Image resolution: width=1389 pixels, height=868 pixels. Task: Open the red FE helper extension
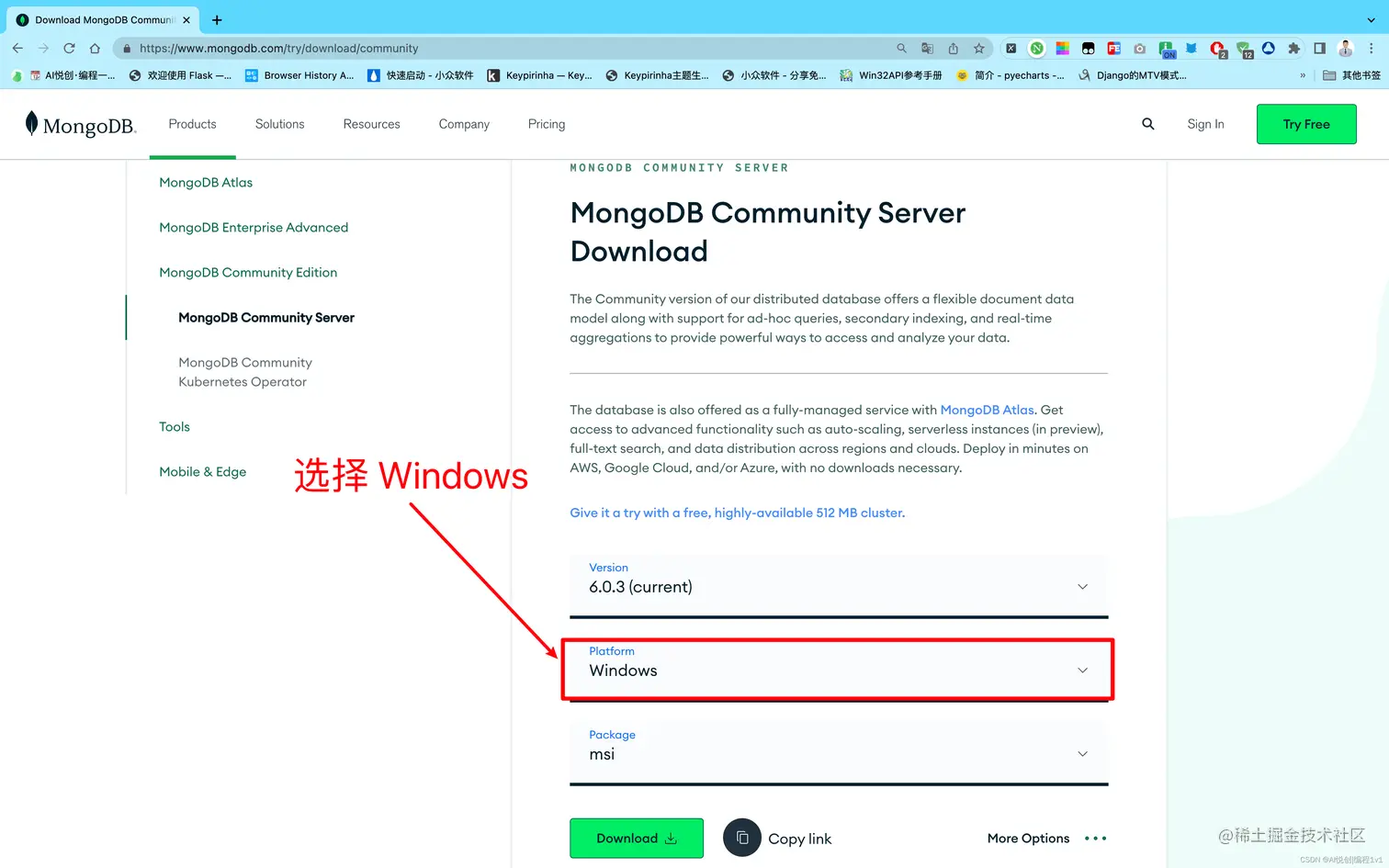coord(1113,48)
